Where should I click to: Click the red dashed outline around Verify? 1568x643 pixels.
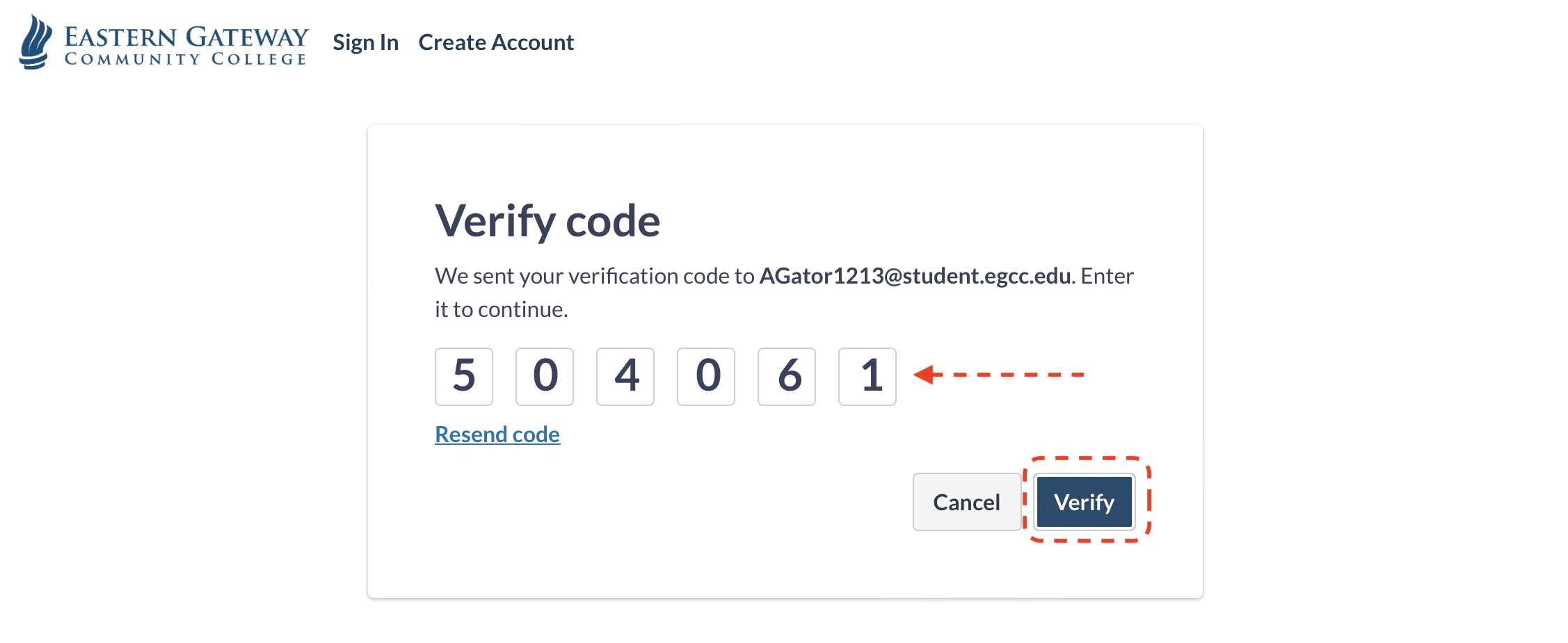(x=1148, y=500)
